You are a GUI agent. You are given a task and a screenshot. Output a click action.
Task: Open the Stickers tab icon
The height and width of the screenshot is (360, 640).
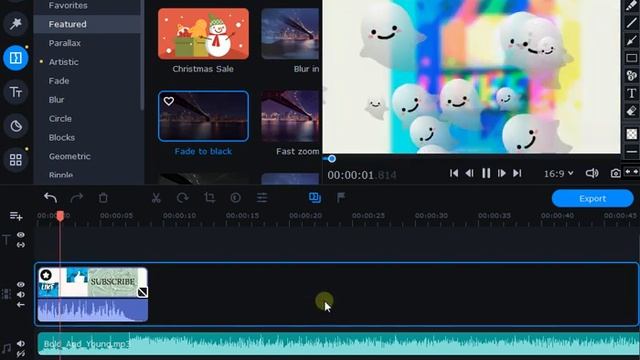coord(16,126)
